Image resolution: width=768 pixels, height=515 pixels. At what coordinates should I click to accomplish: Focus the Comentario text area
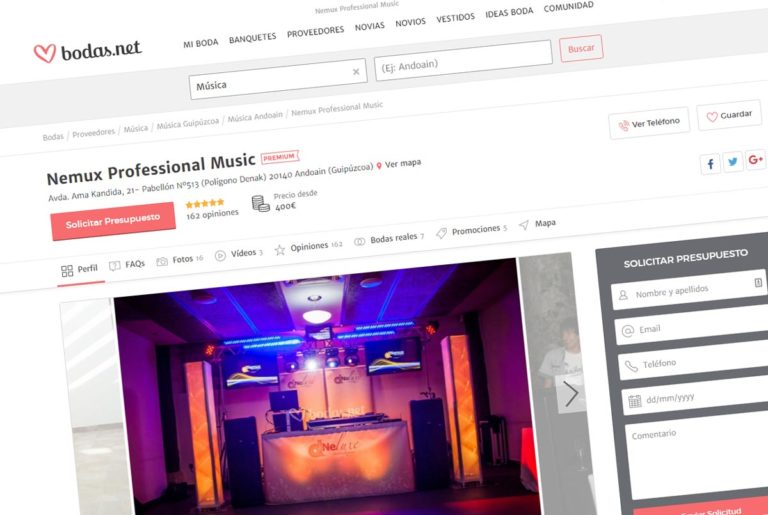click(x=698, y=457)
